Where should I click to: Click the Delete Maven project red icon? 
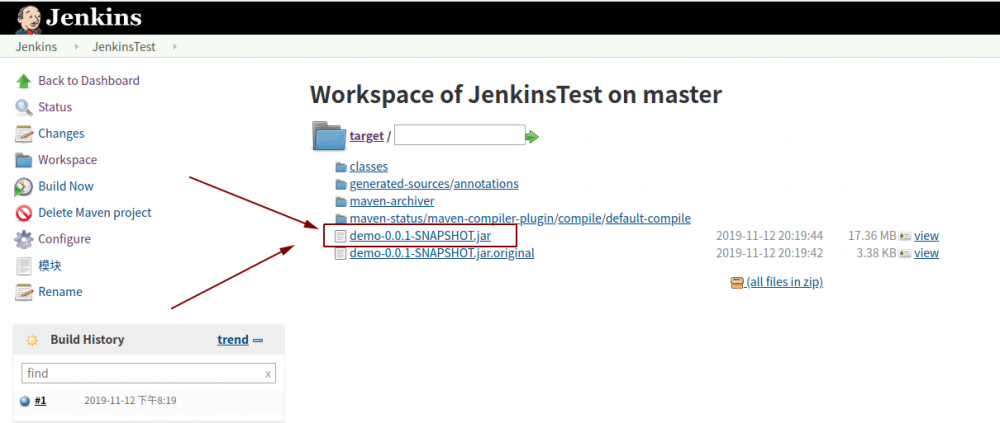24,213
